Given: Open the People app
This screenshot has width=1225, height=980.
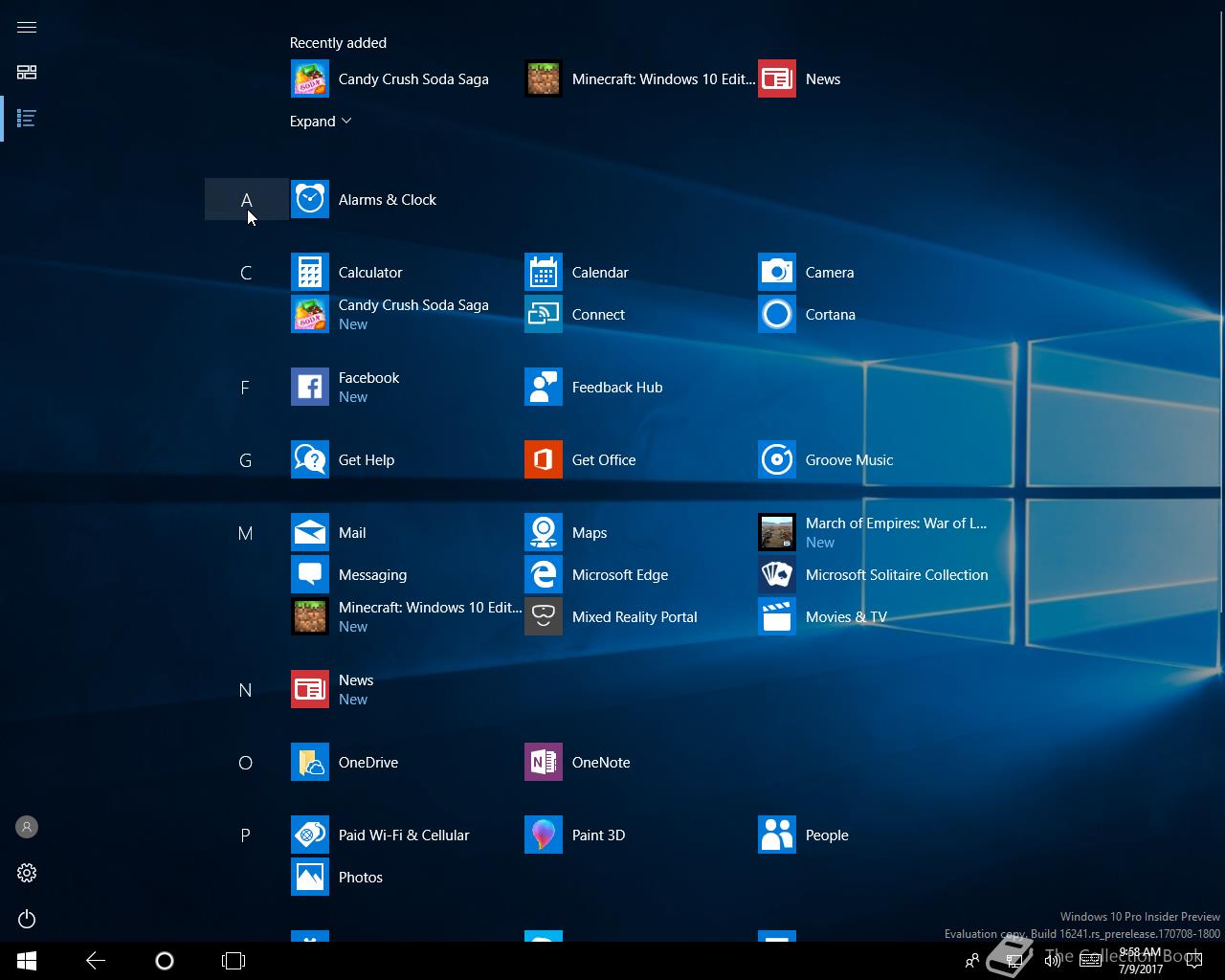Looking at the screenshot, I should [x=872, y=835].
